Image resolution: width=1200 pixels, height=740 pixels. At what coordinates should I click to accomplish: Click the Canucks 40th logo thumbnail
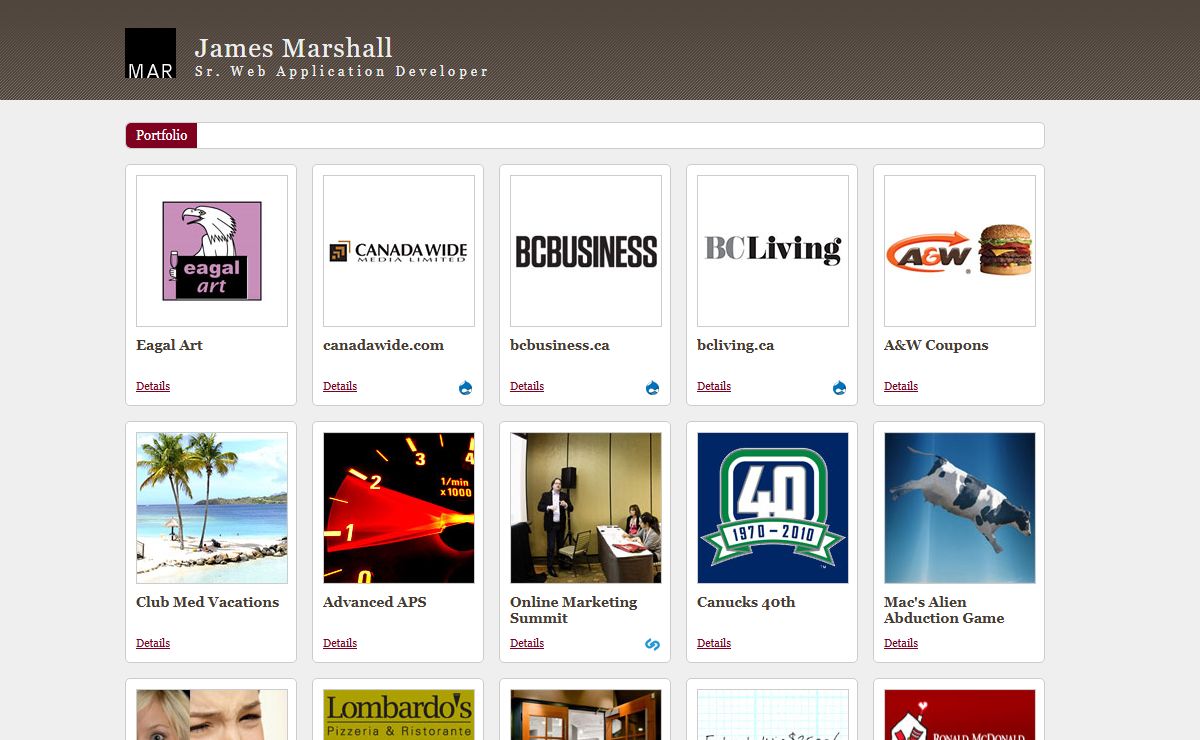click(773, 508)
